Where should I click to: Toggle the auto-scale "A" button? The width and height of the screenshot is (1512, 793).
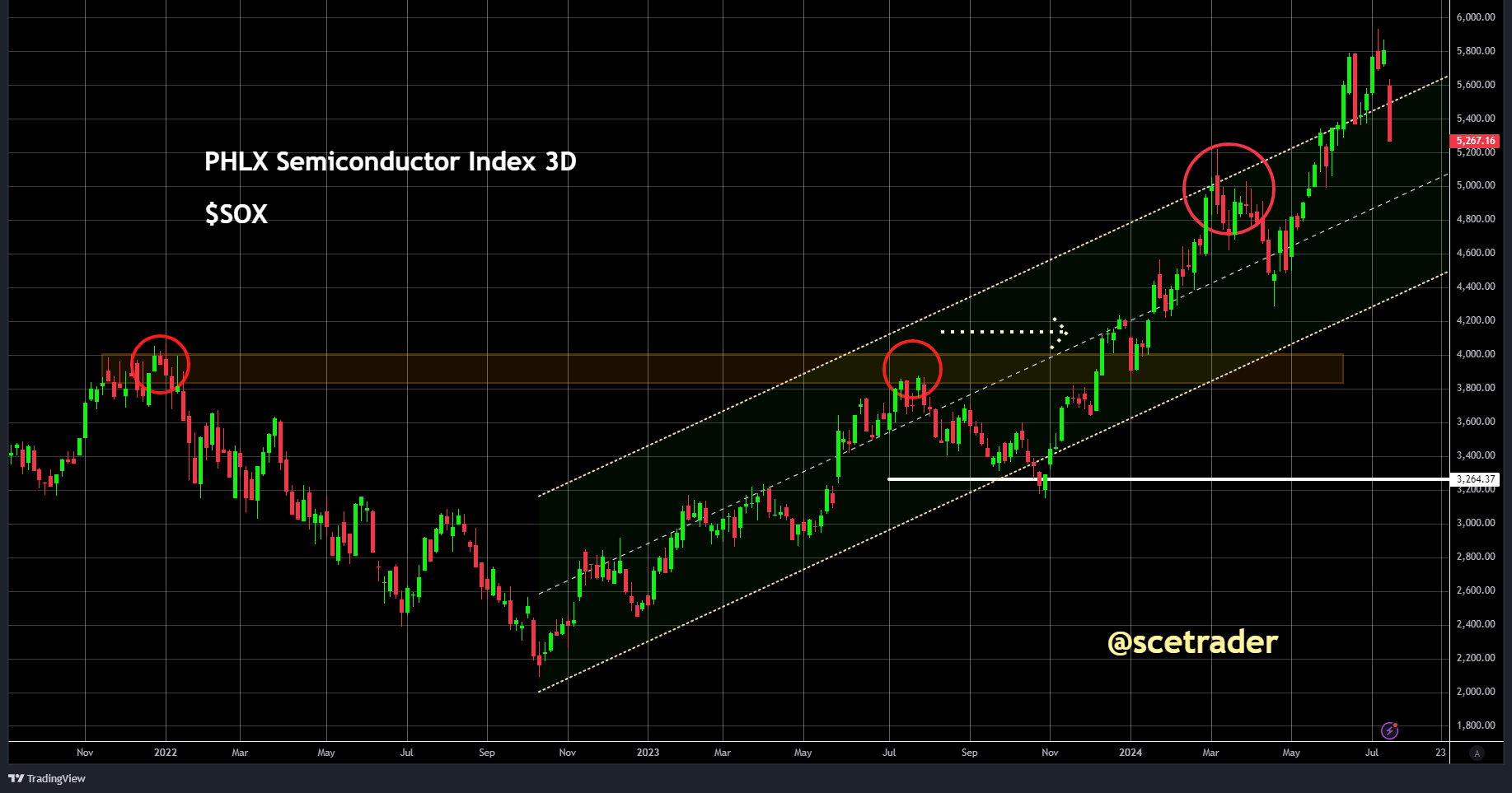[x=1477, y=753]
